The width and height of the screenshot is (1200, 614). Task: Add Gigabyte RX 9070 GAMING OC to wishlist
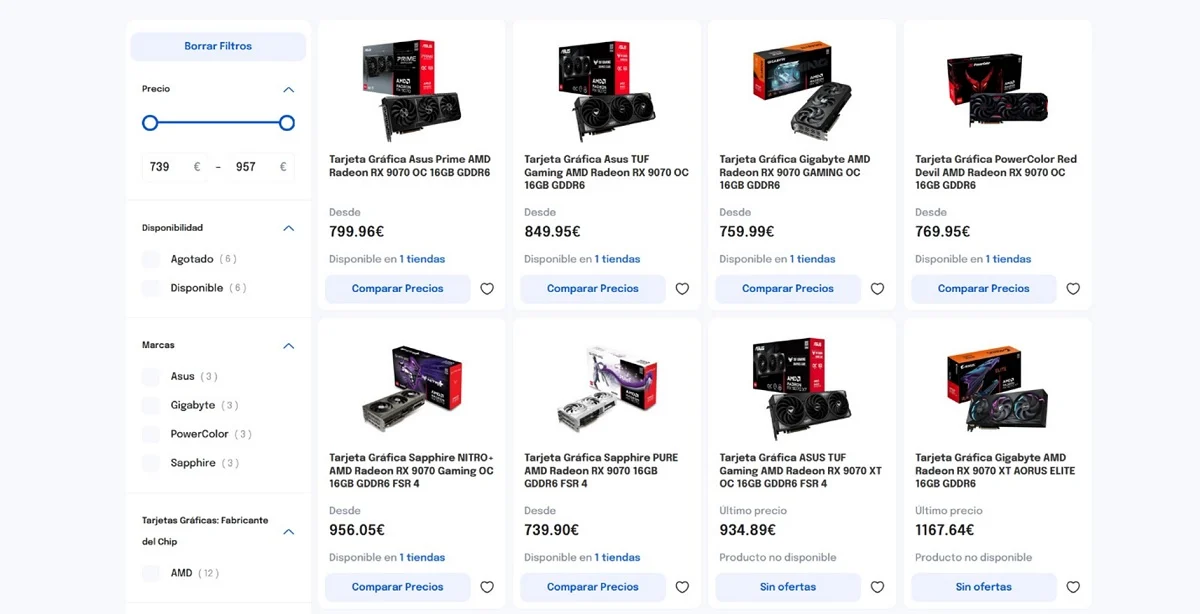[877, 289]
